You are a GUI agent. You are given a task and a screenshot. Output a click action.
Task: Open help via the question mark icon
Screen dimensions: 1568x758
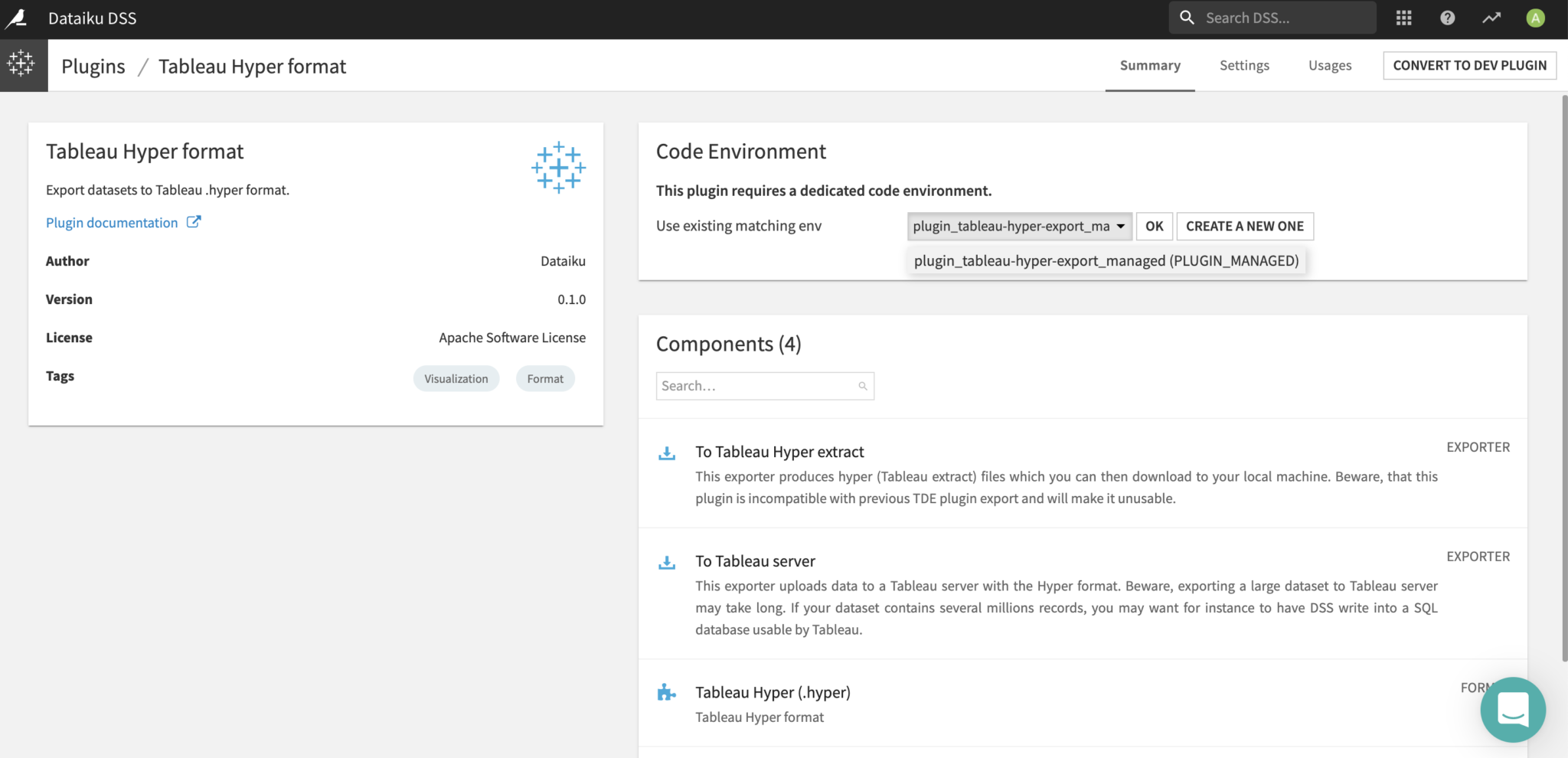click(x=1448, y=18)
